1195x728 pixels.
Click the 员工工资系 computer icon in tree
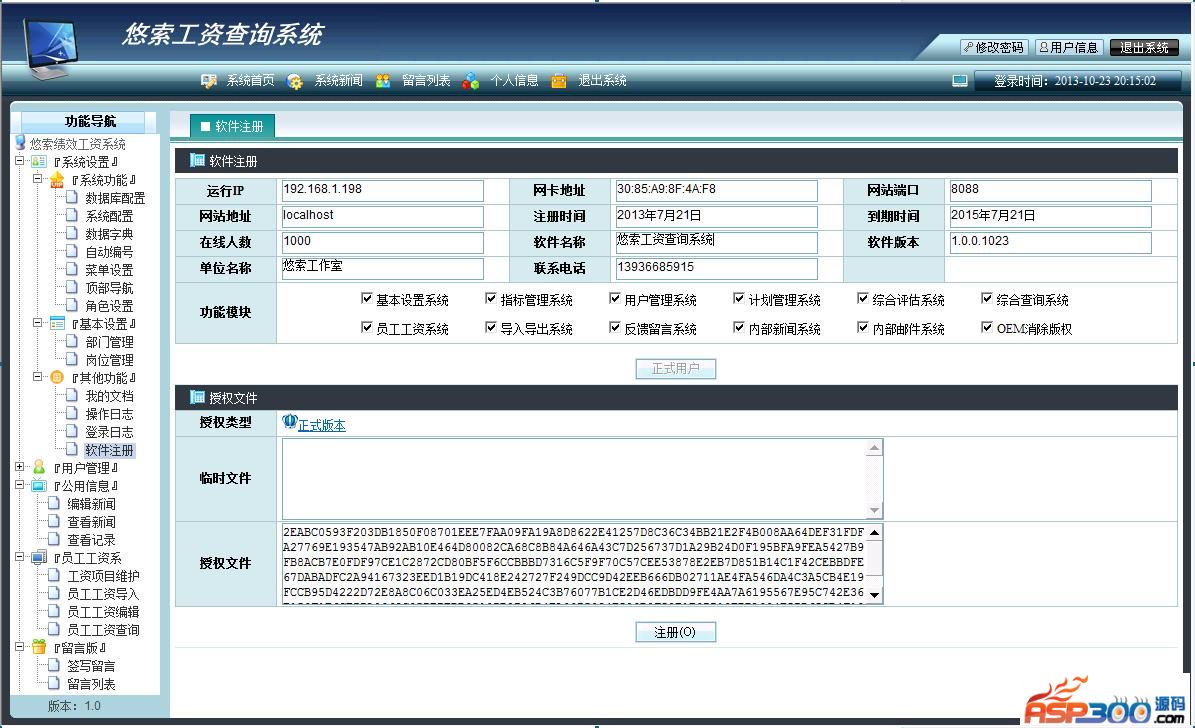pos(39,557)
